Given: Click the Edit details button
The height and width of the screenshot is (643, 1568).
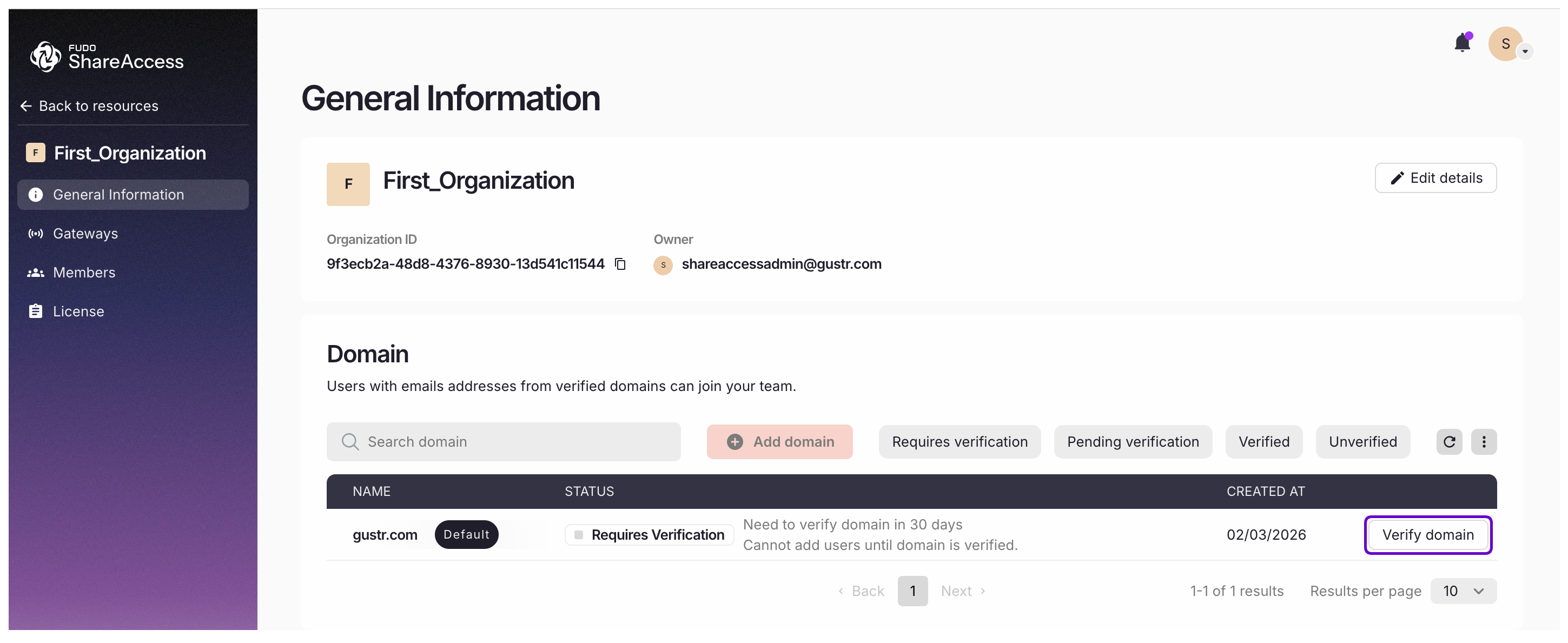Looking at the screenshot, I should coord(1435,178).
